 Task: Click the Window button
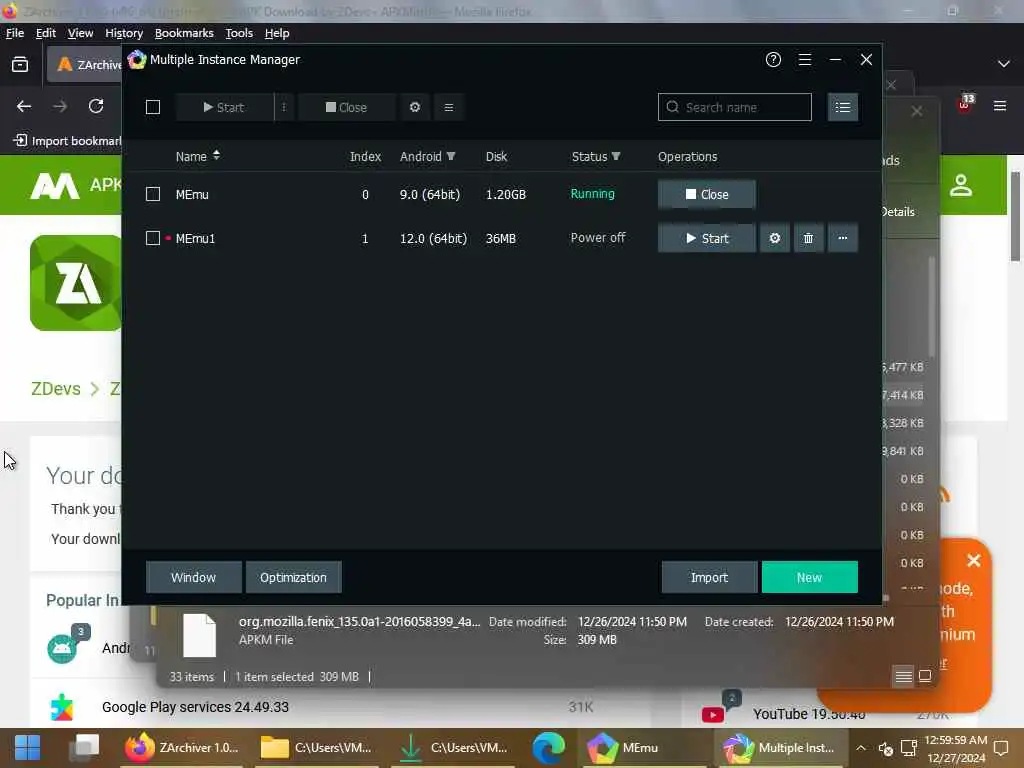click(193, 577)
